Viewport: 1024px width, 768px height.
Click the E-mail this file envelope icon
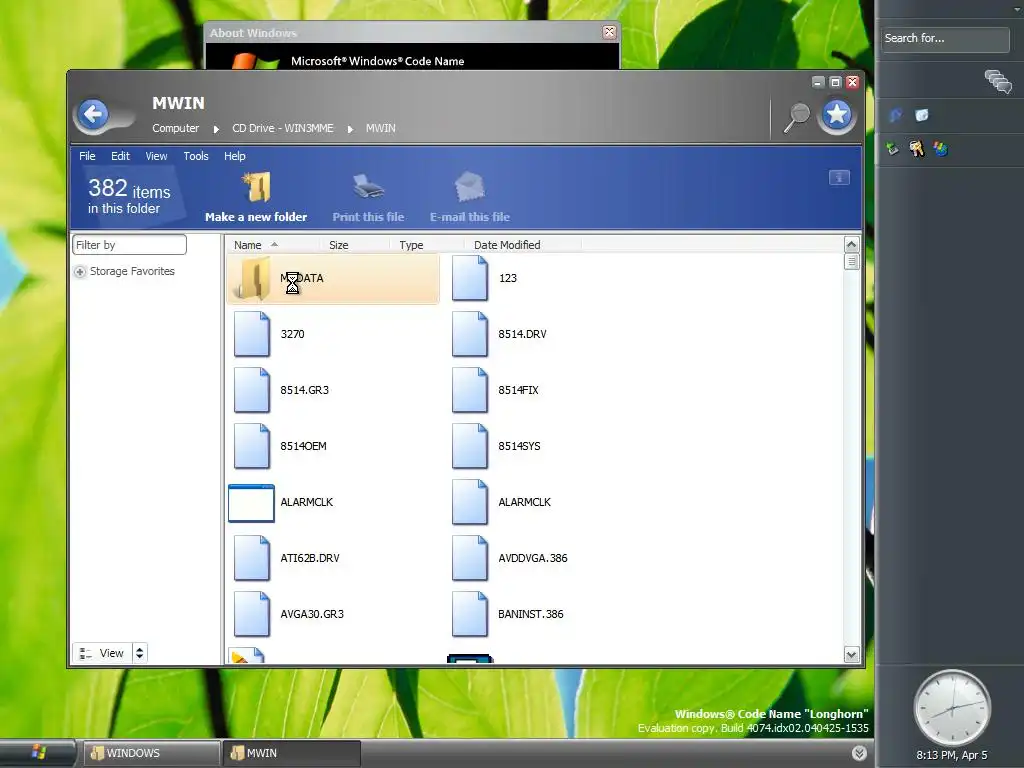point(470,187)
